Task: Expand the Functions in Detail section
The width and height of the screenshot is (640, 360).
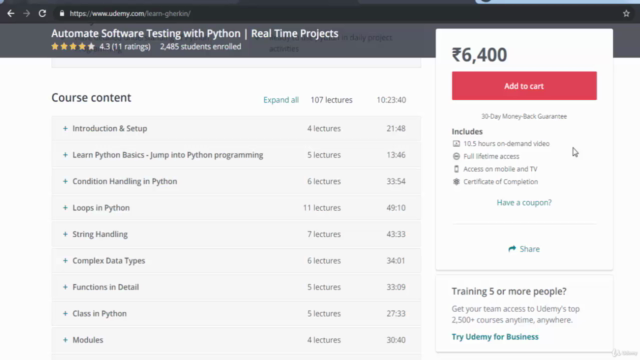Action: 236,287
